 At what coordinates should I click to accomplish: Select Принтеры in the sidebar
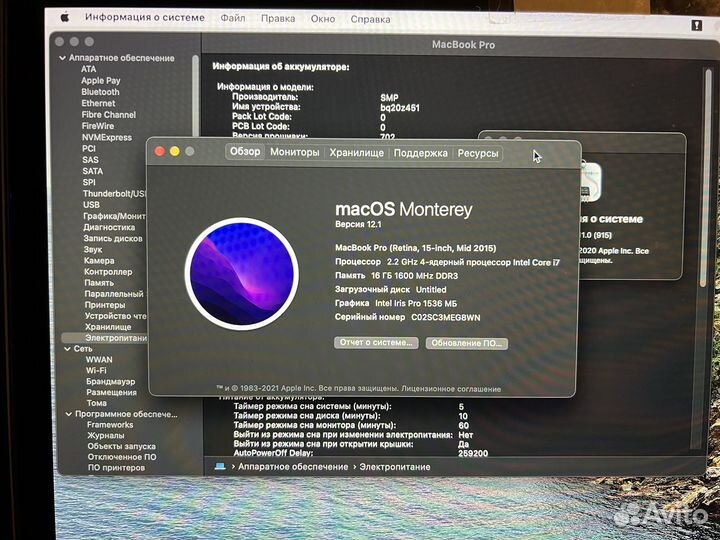click(105, 305)
